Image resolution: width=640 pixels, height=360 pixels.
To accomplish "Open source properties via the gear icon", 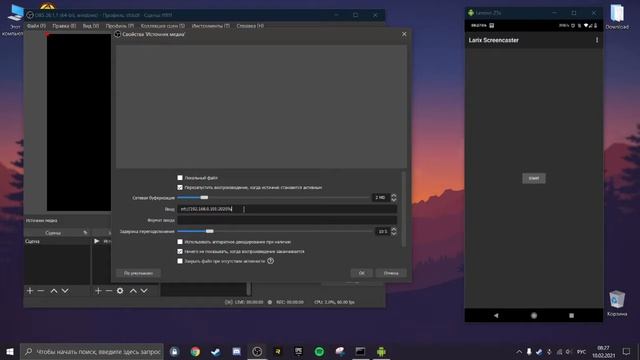I will pos(120,291).
